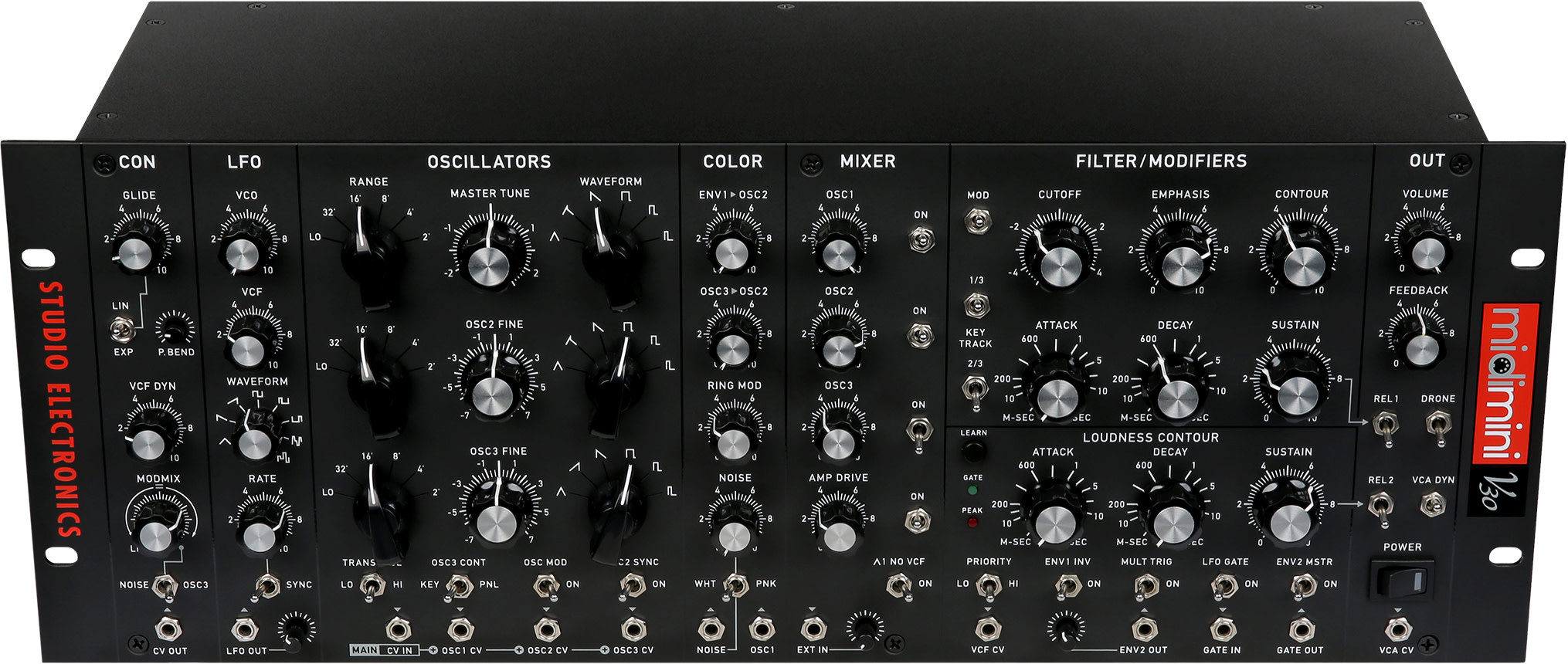The width and height of the screenshot is (1568, 664).
Task: Flip the WHT/PNK noise switch
Action: point(736,586)
